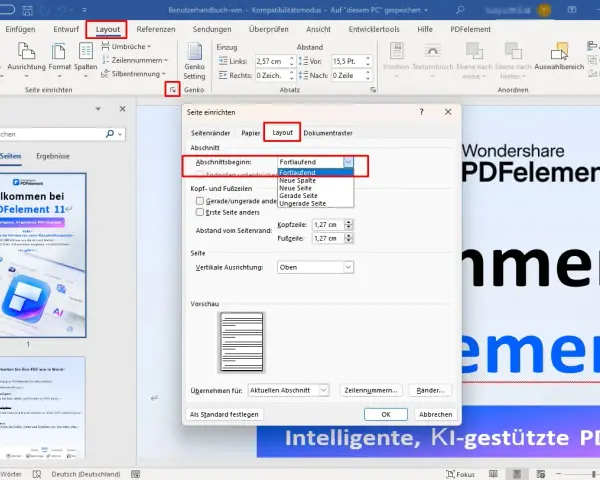This screenshot has height=480, width=600.
Task: Open the PDFelement ribbon tab
Action: point(470,29)
